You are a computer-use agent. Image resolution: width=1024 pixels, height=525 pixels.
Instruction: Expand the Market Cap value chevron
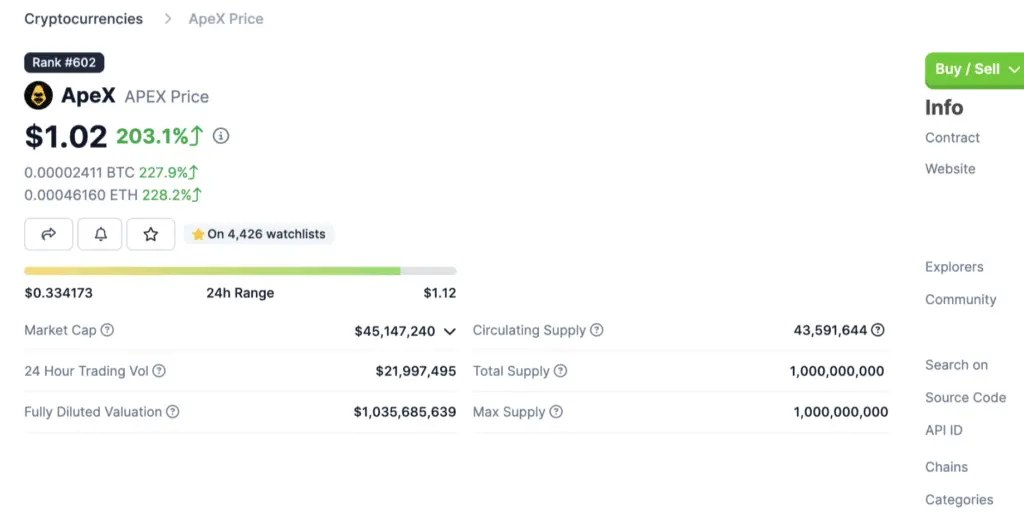(450, 331)
